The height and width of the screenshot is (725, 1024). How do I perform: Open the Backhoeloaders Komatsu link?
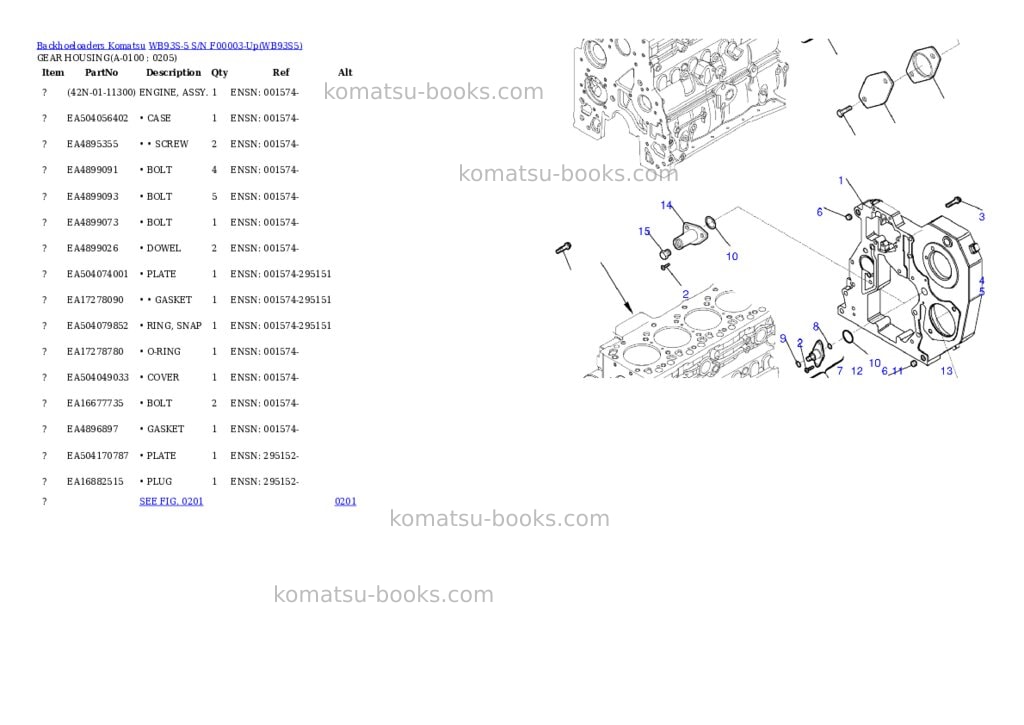pyautogui.click(x=91, y=46)
